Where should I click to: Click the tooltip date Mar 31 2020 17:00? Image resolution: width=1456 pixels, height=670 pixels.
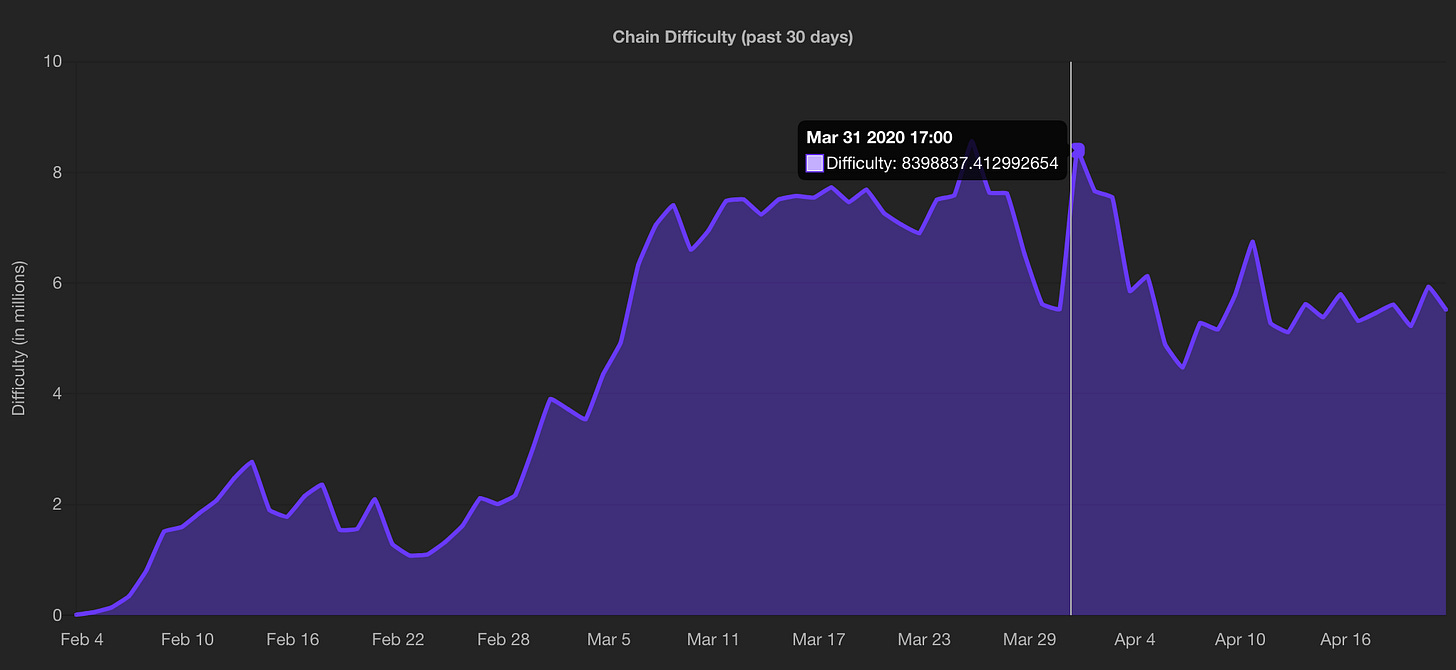[x=879, y=138]
